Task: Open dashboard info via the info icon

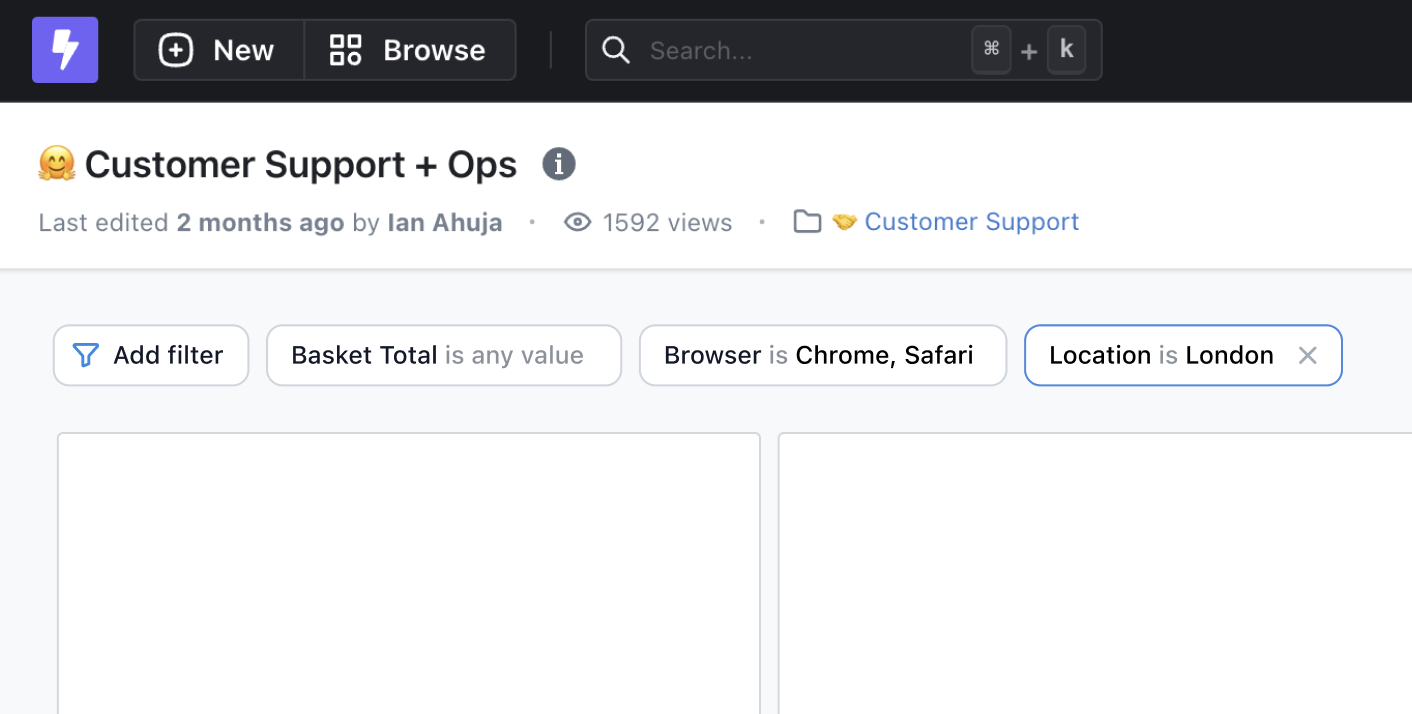Action: click(x=558, y=164)
